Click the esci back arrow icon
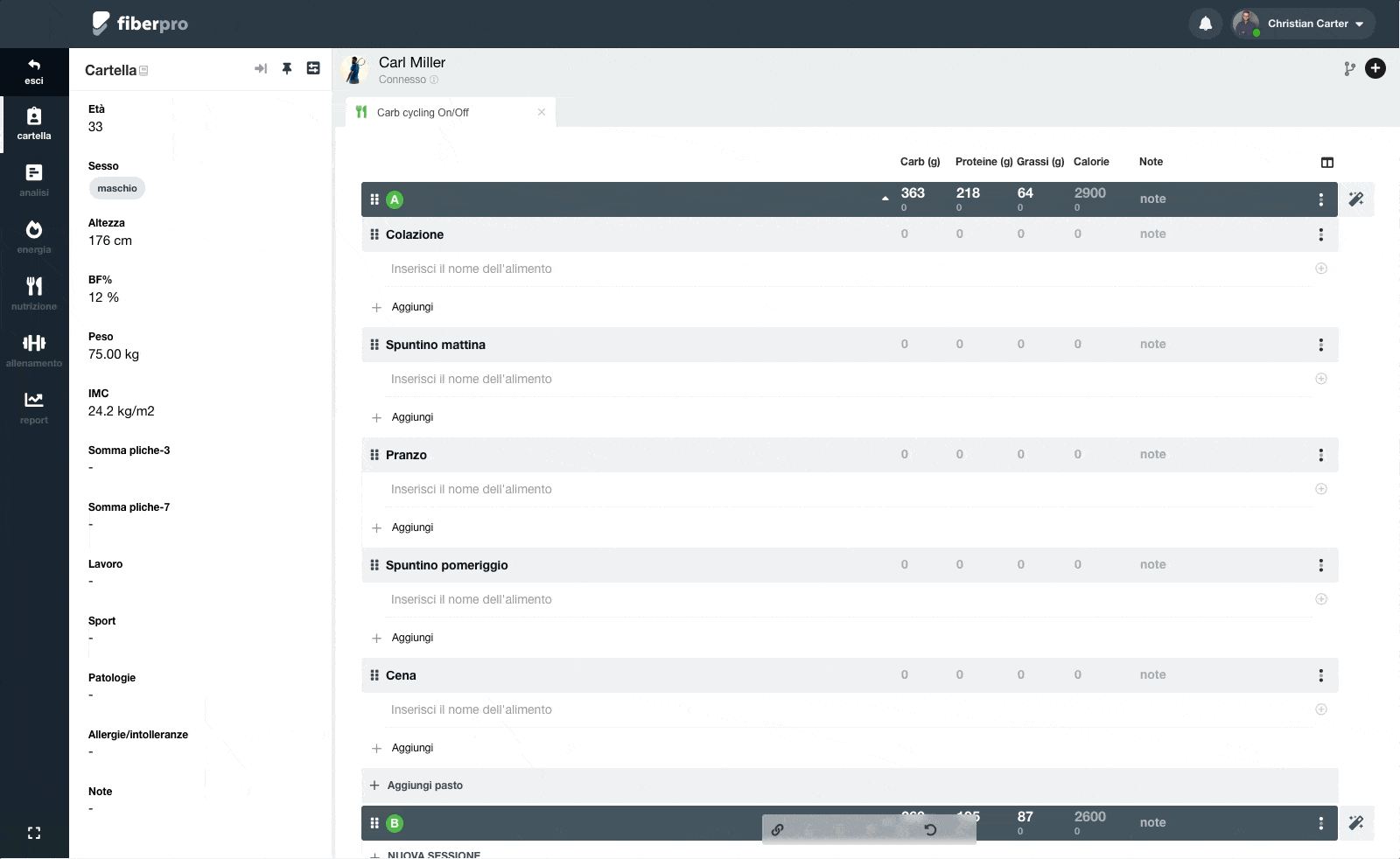The image size is (1400, 859). point(34,65)
